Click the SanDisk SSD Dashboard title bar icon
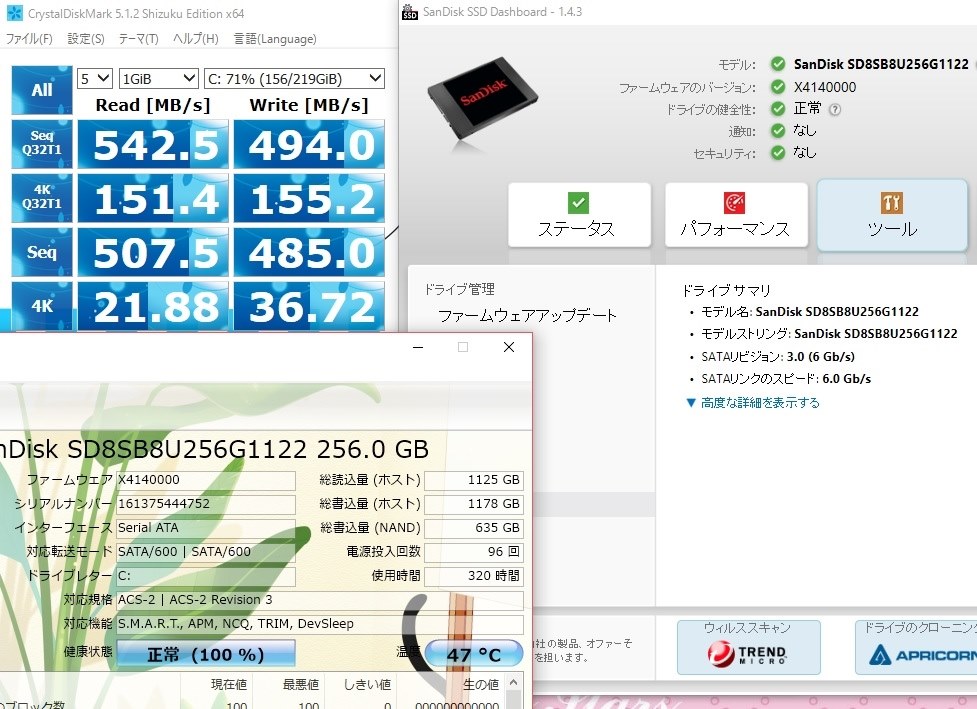The image size is (977, 709). (409, 11)
